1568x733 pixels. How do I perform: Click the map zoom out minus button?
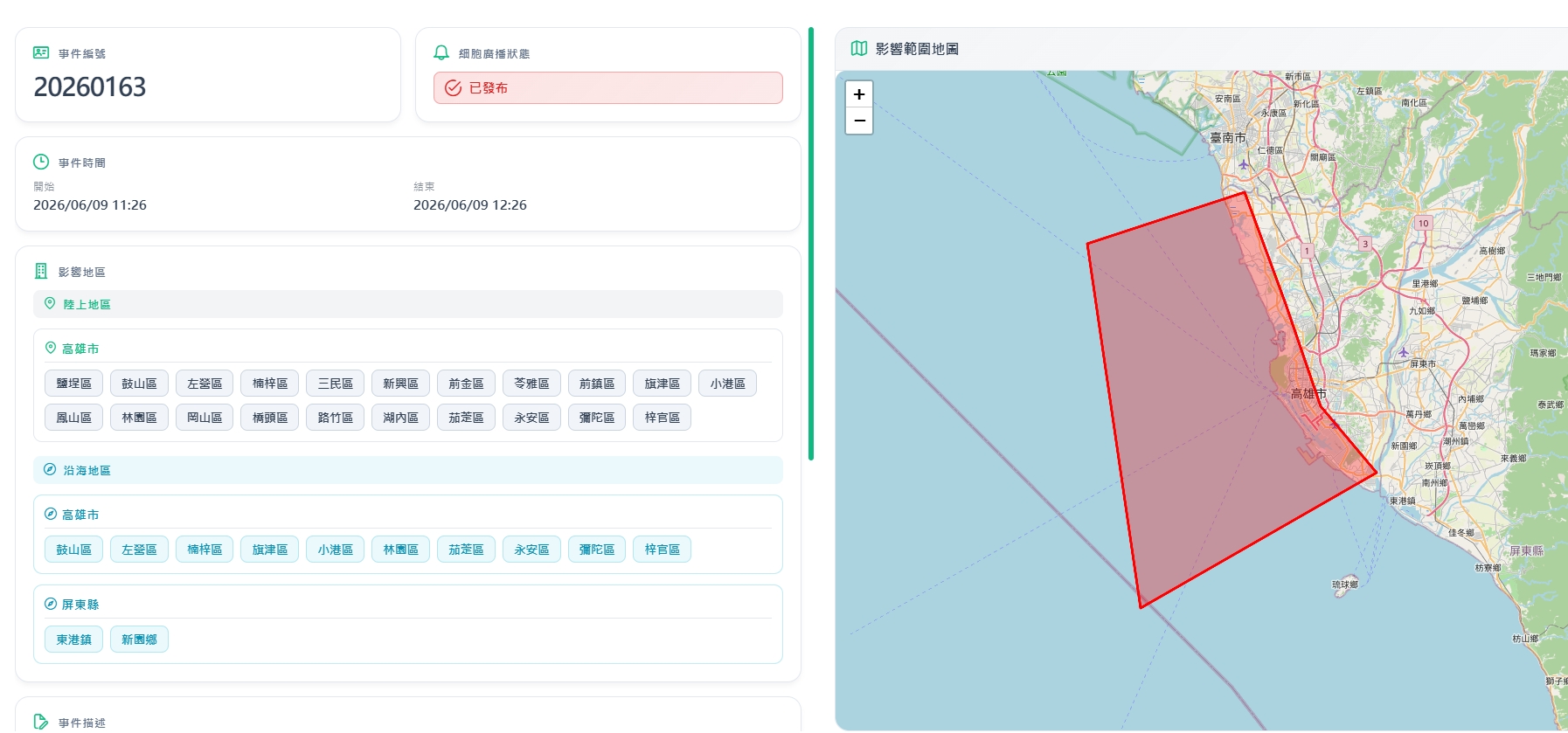click(859, 121)
